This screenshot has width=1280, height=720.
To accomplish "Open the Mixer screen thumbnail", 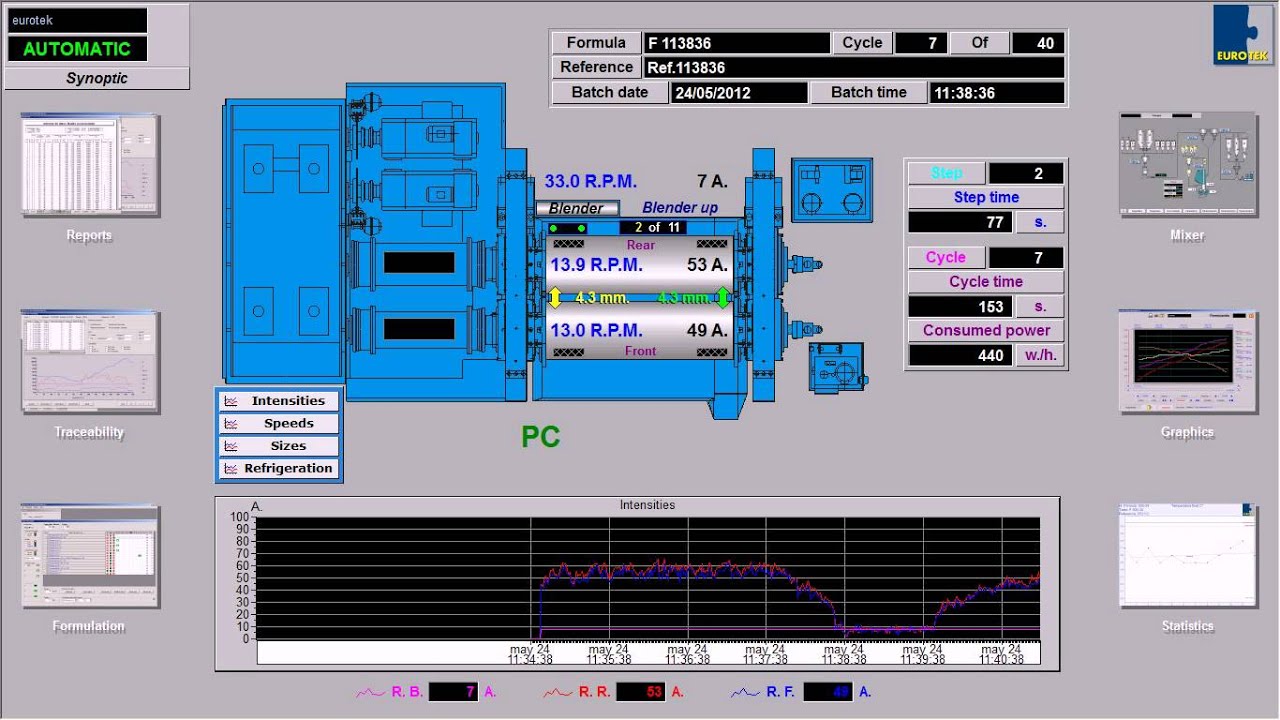I will (x=1187, y=164).
